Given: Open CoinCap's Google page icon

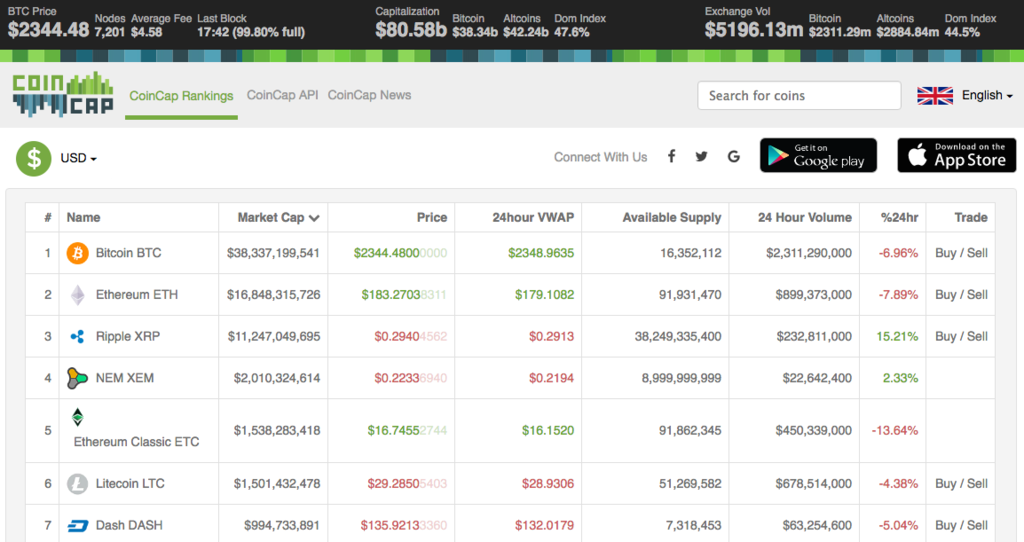Looking at the screenshot, I should [x=733, y=157].
